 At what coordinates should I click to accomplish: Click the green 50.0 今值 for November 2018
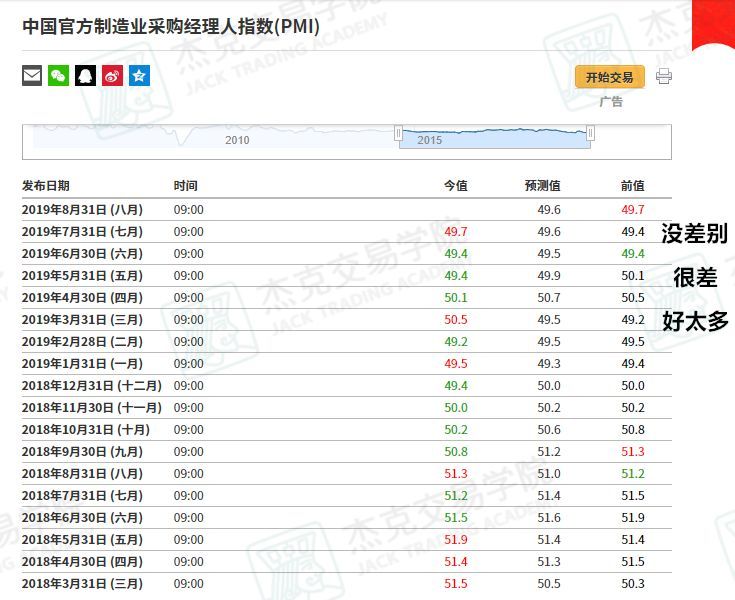pos(456,408)
